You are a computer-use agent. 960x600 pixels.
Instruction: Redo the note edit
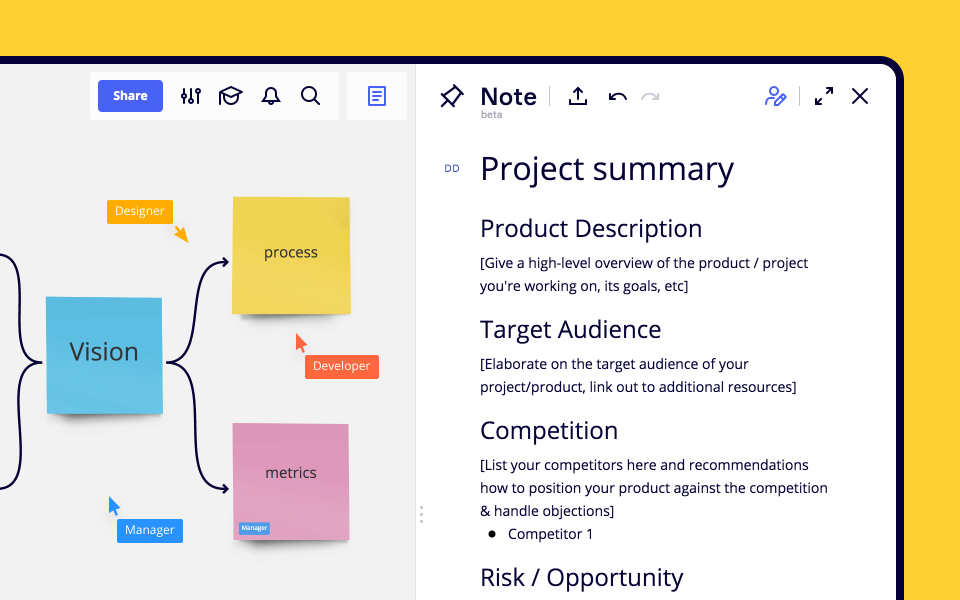[650, 96]
